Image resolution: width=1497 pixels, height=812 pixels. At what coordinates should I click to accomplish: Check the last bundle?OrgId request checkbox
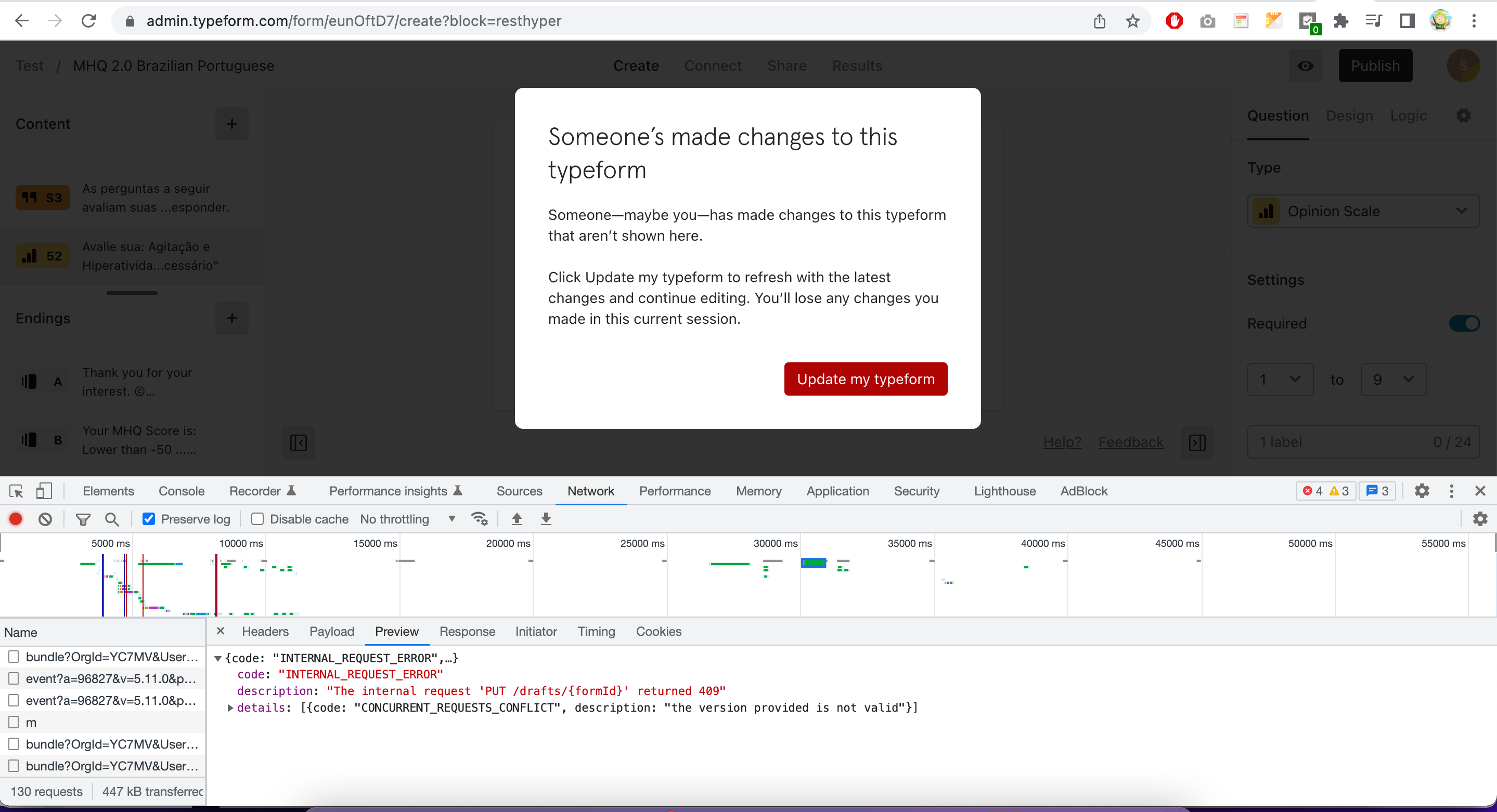click(x=14, y=766)
